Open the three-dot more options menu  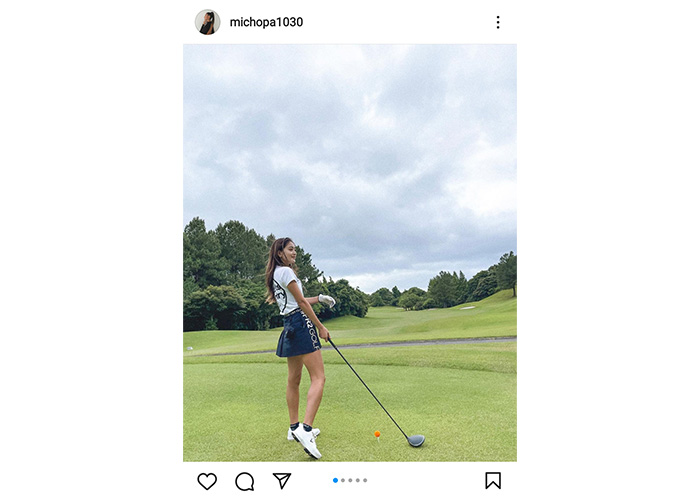coord(498,22)
